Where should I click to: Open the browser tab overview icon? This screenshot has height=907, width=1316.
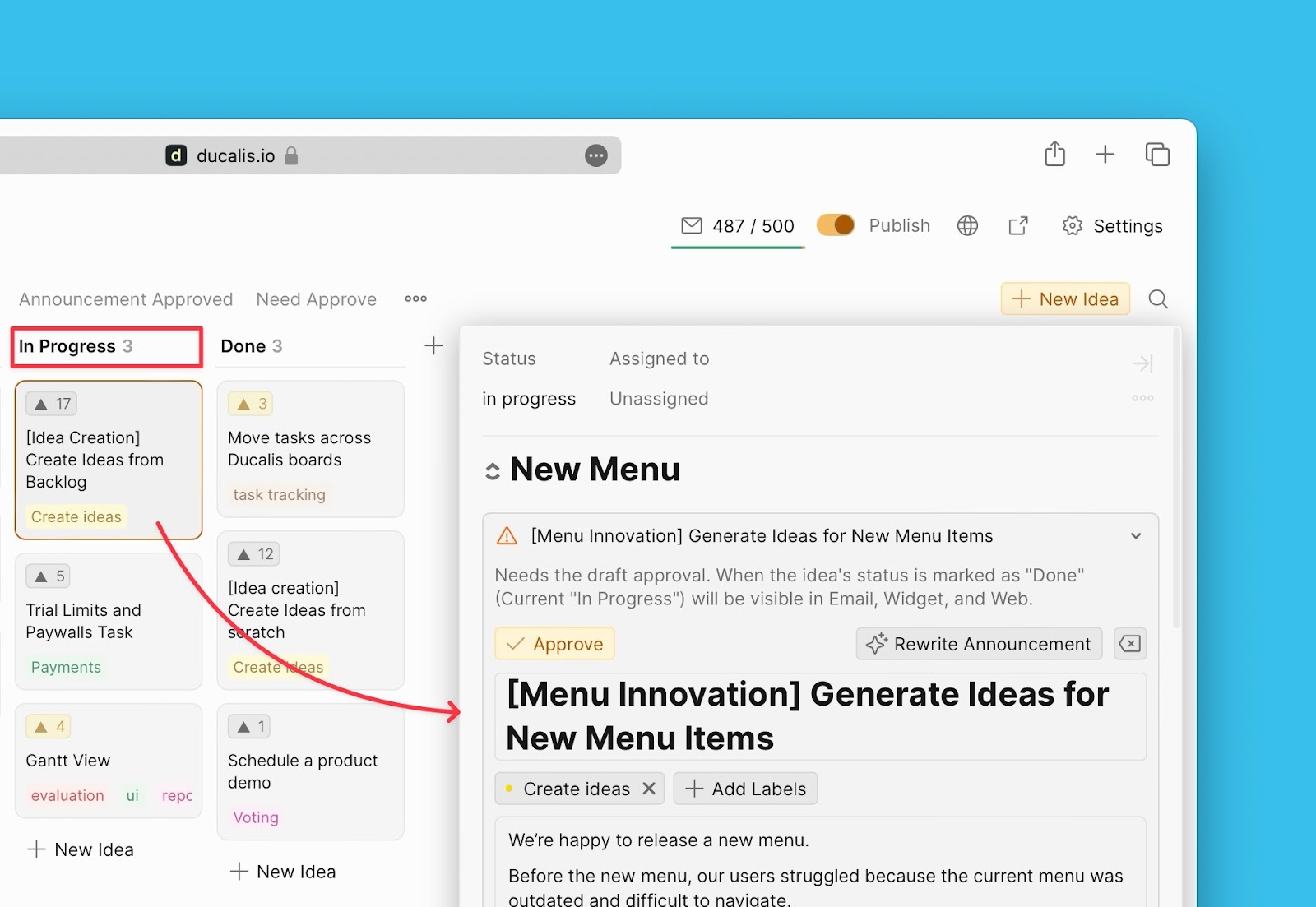click(x=1156, y=155)
